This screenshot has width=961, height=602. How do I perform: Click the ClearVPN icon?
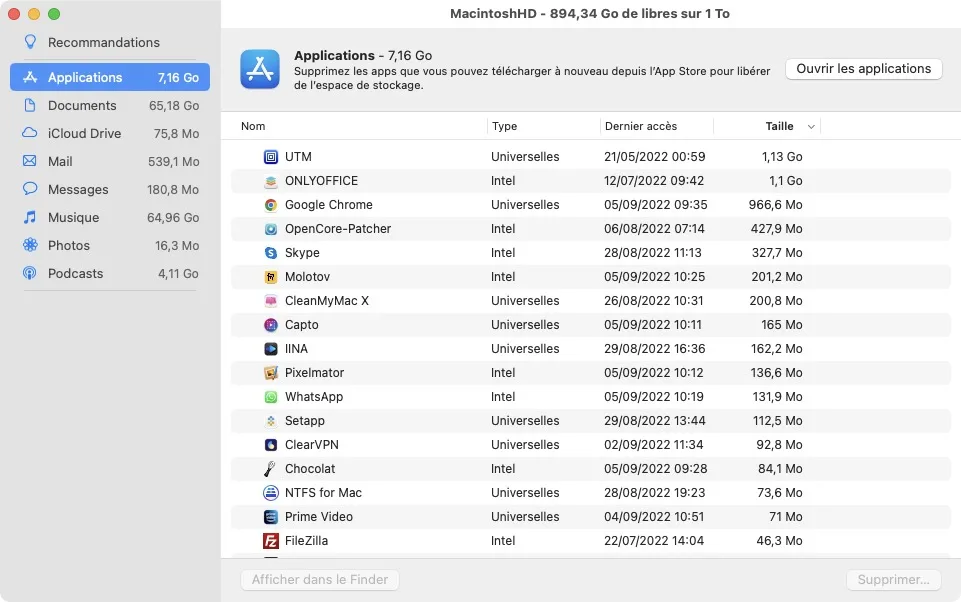(270, 444)
